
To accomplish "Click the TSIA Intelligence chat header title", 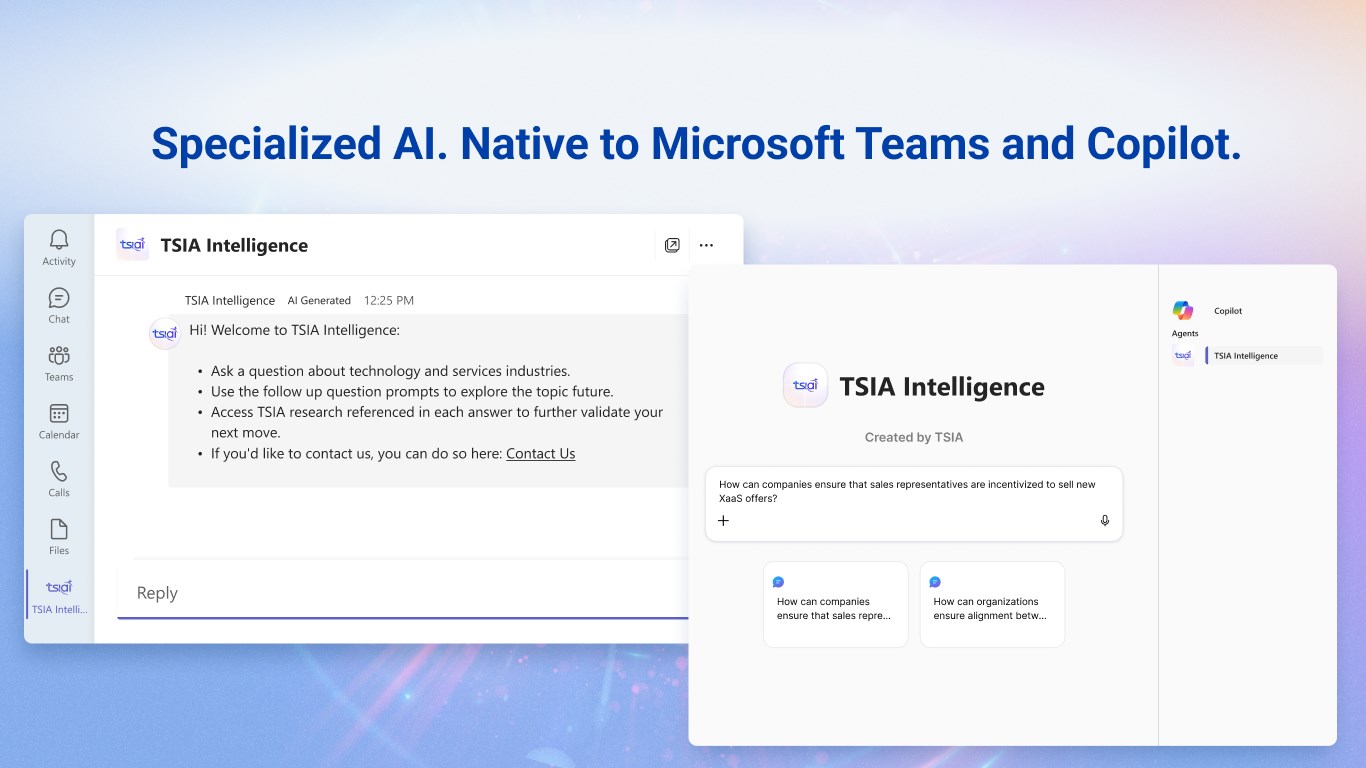I will [x=234, y=245].
